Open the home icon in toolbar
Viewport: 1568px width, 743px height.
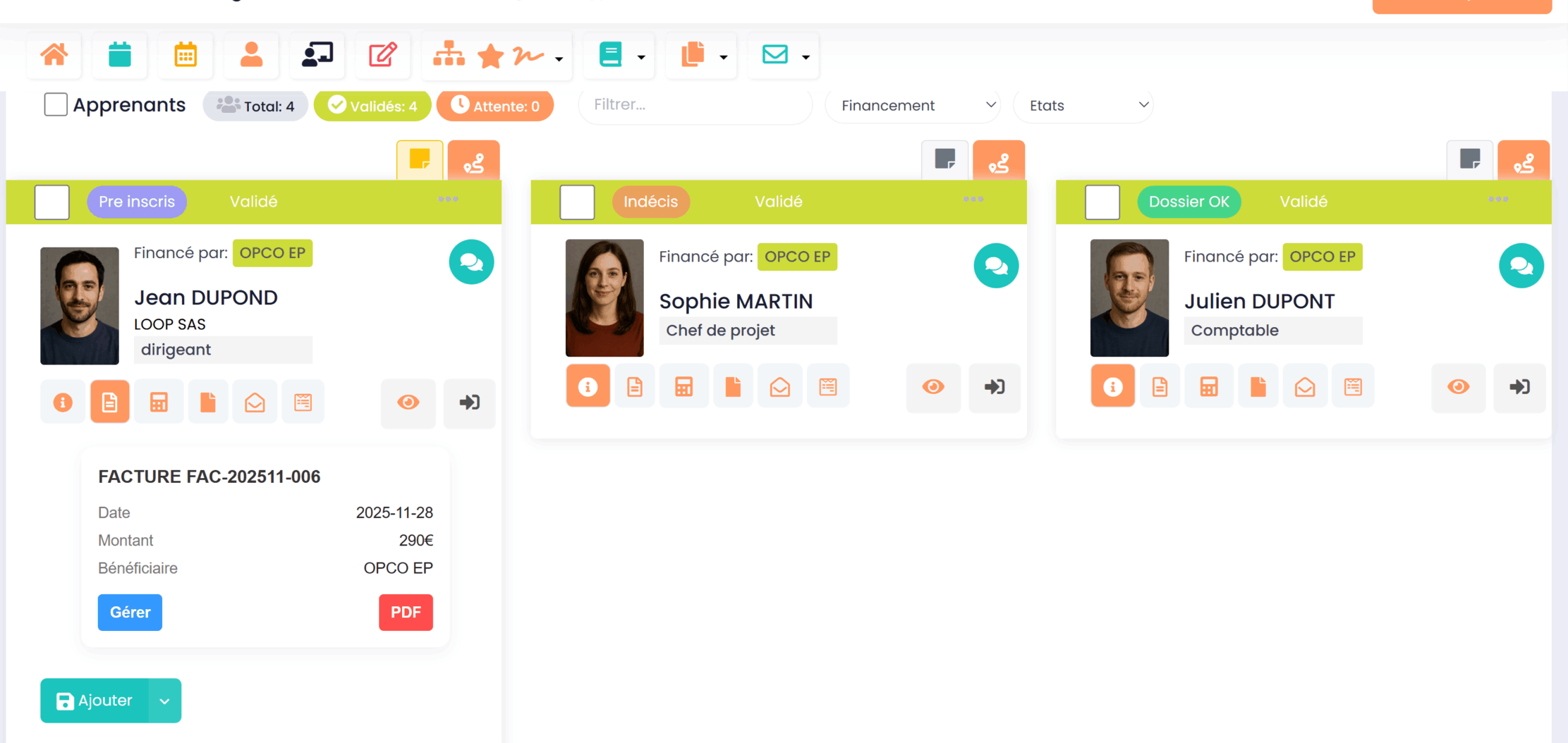pos(54,55)
